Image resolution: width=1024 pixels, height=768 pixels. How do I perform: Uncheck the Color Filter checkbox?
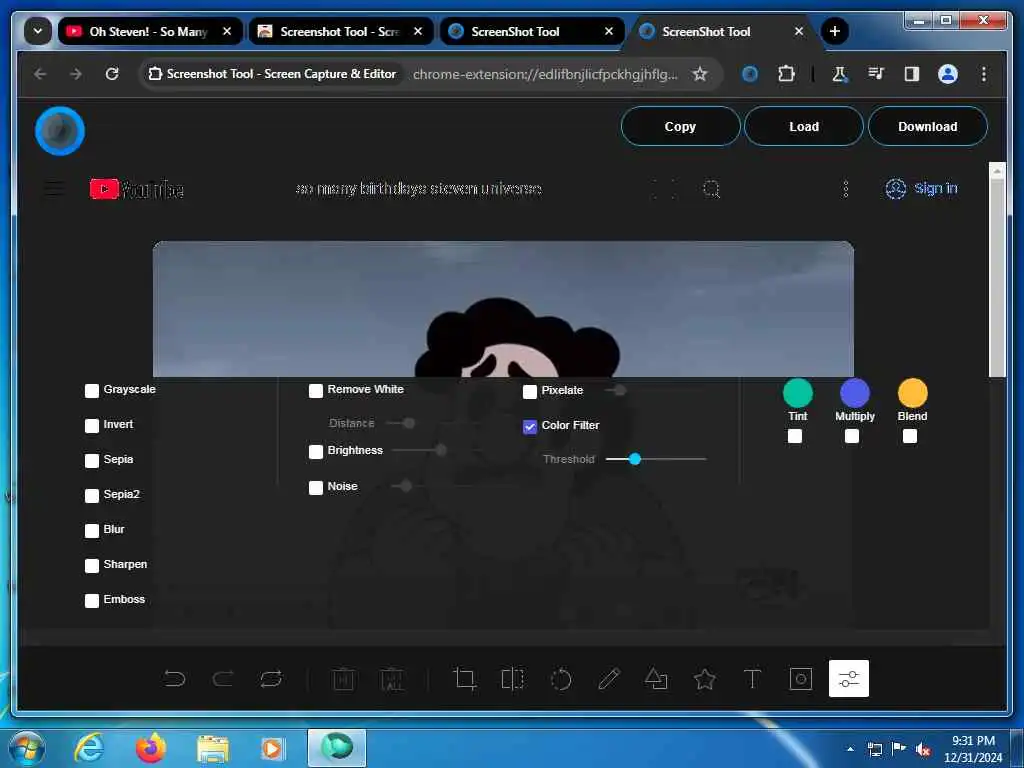pos(530,426)
